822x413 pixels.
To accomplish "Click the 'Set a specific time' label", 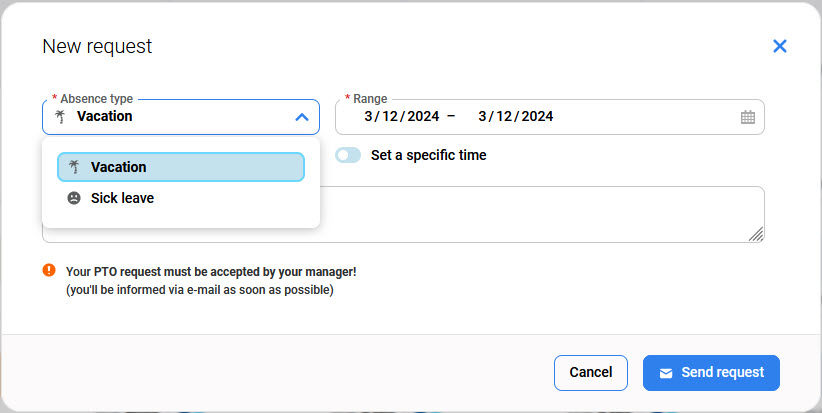I will pos(428,155).
